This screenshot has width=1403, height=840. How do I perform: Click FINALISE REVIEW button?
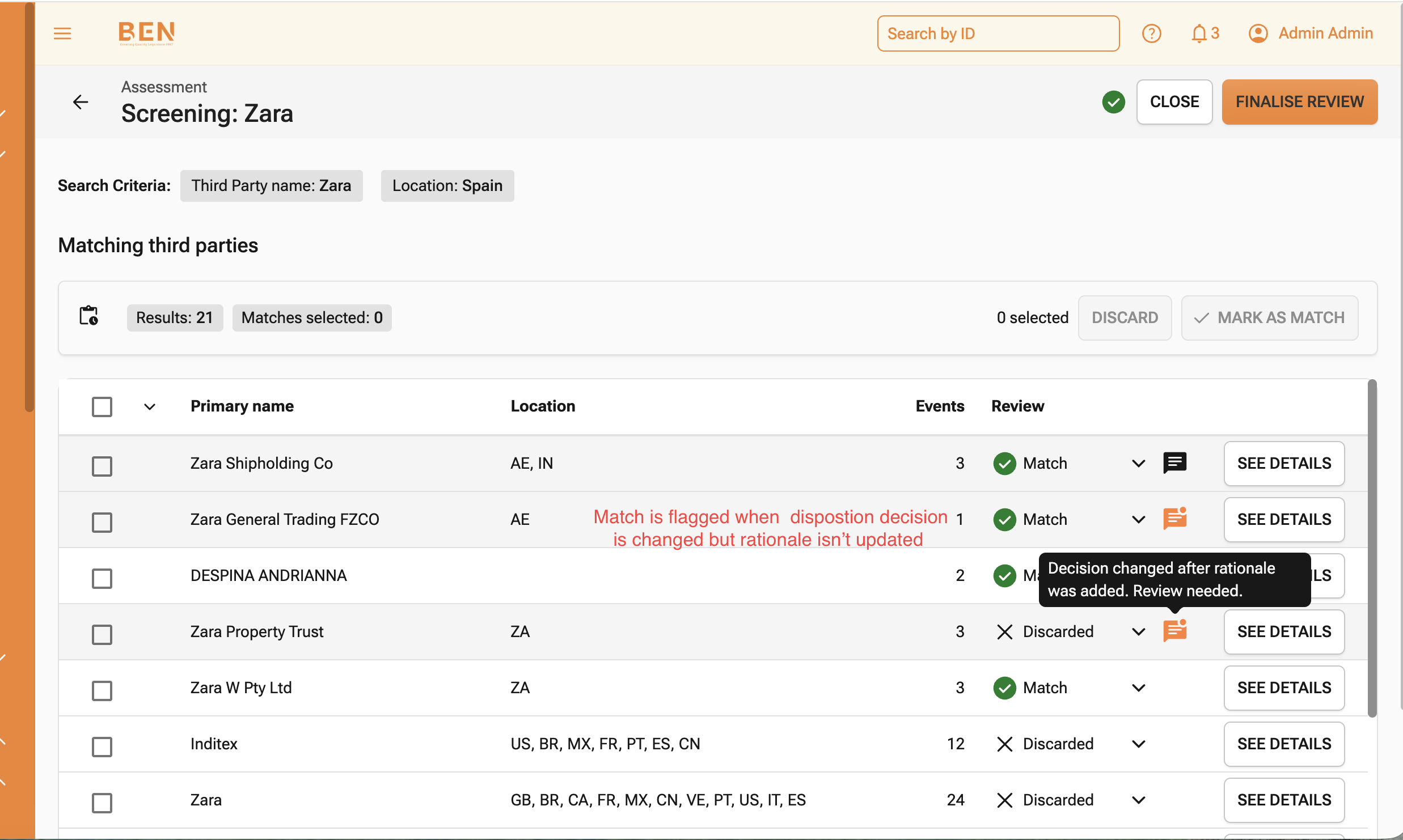point(1300,102)
